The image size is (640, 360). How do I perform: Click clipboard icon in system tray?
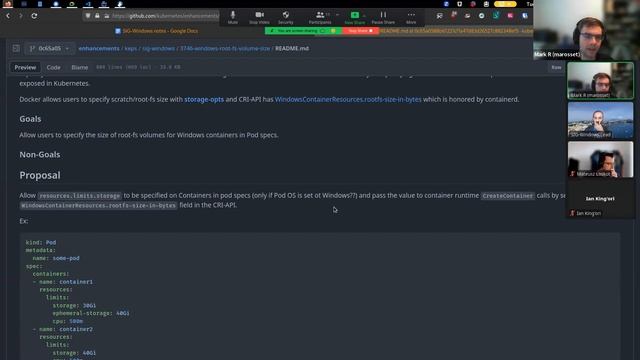pyautogui.click(x=486, y=4)
